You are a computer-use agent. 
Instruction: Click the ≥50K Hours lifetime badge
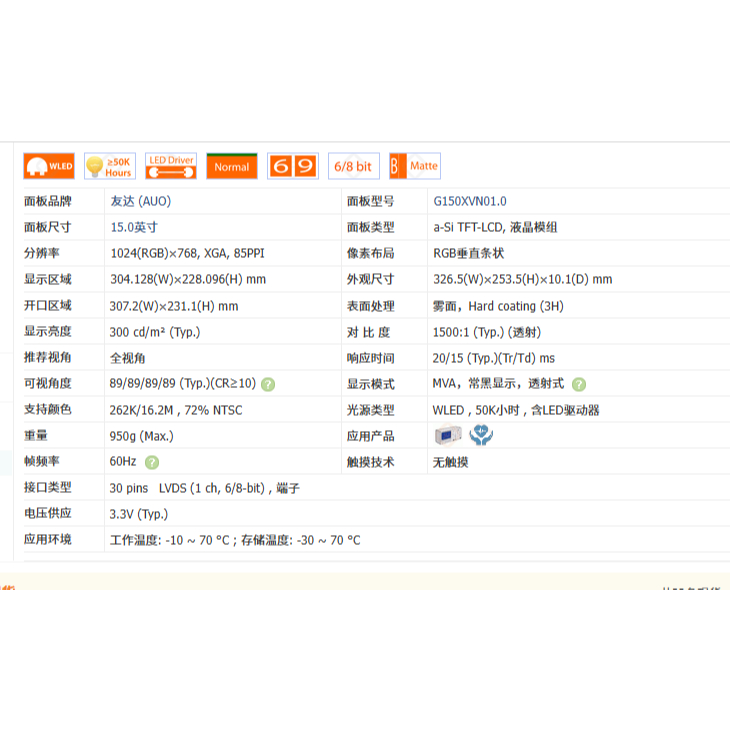(x=109, y=166)
